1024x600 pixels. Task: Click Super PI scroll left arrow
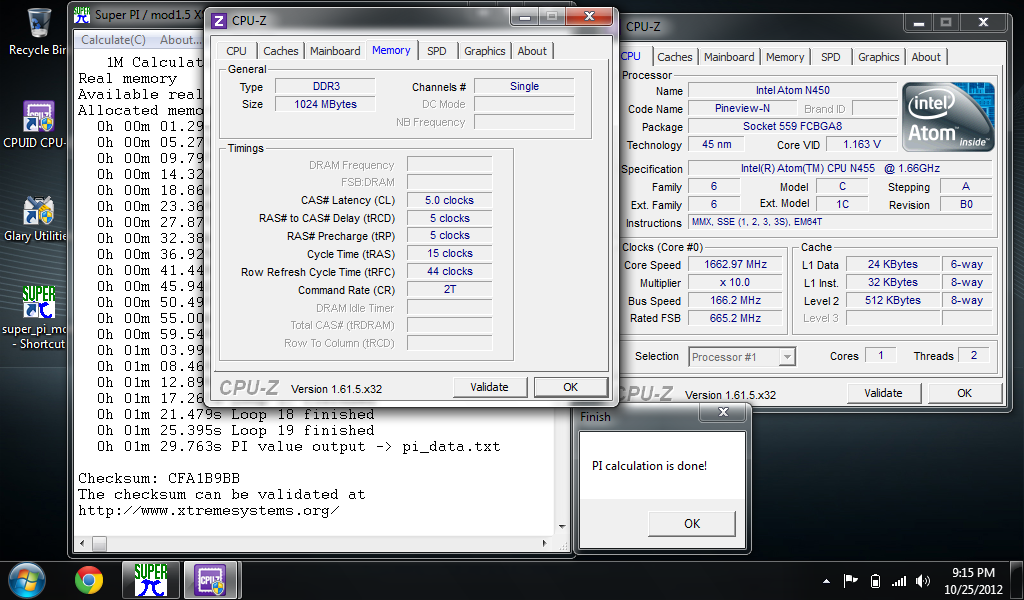point(82,543)
